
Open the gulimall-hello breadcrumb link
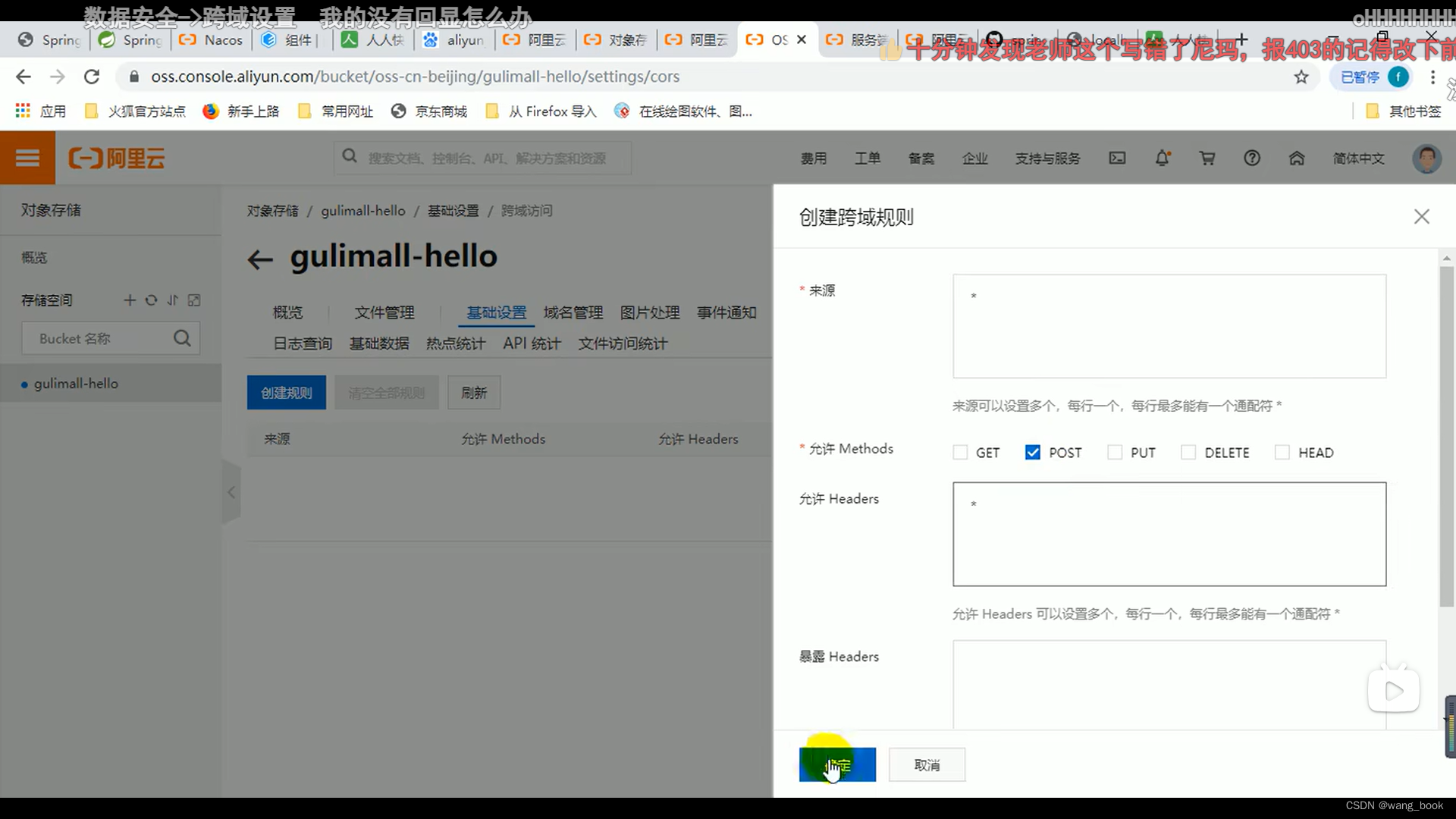tap(363, 211)
